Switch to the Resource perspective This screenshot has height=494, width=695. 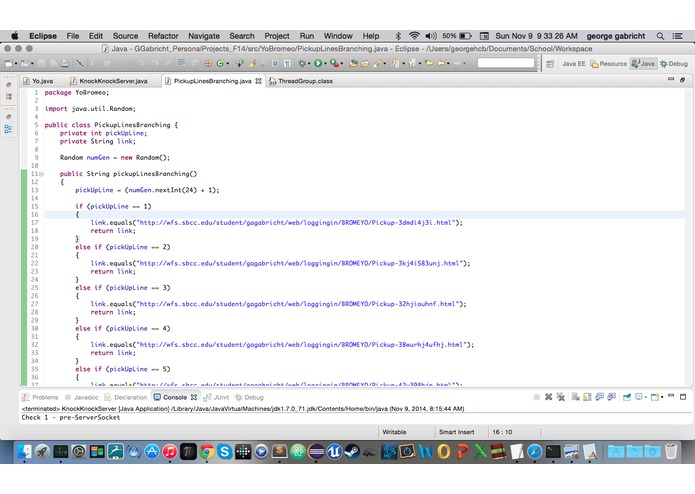click(x=608, y=64)
